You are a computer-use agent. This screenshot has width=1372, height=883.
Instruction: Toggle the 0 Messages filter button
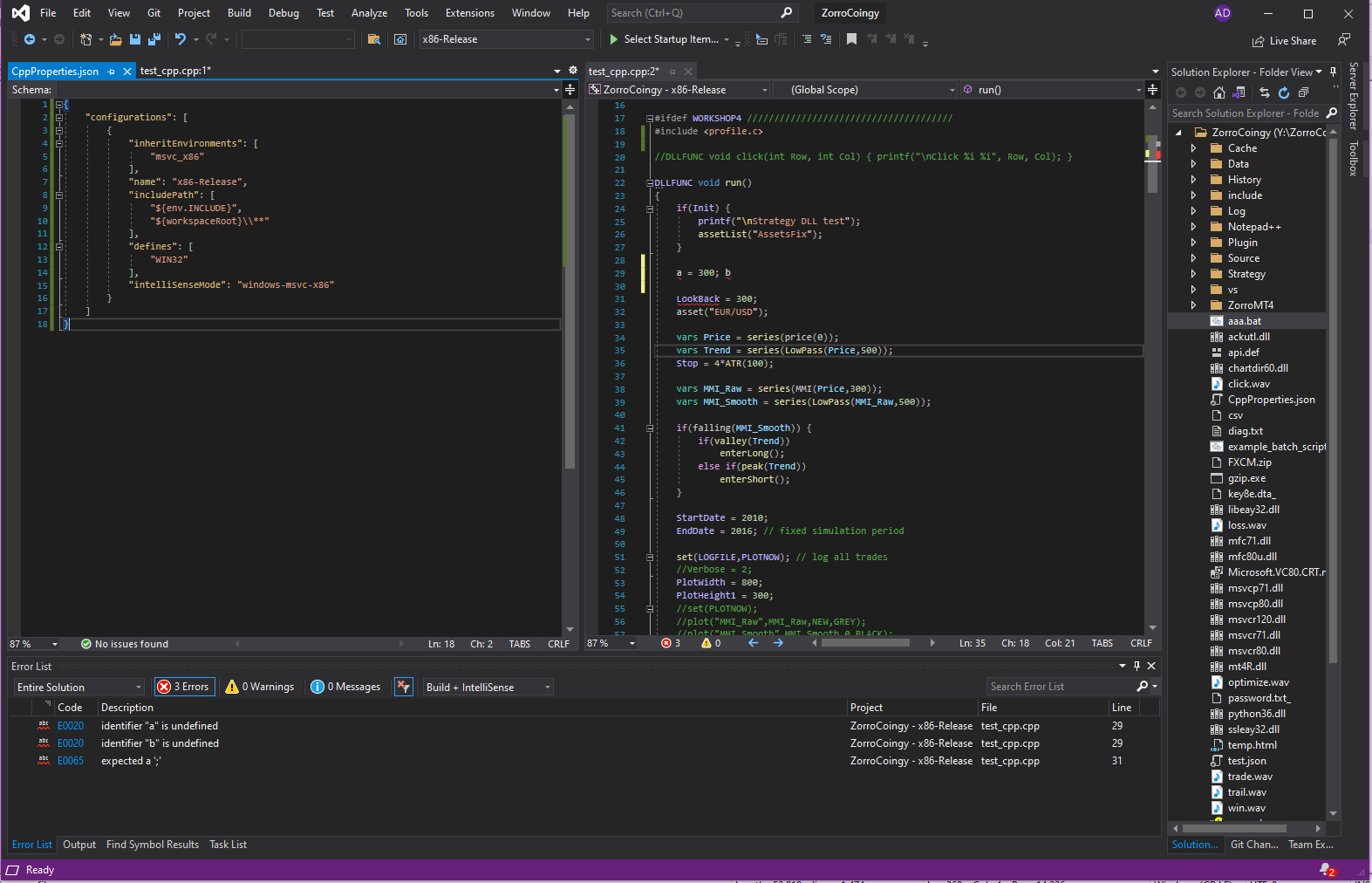point(346,687)
